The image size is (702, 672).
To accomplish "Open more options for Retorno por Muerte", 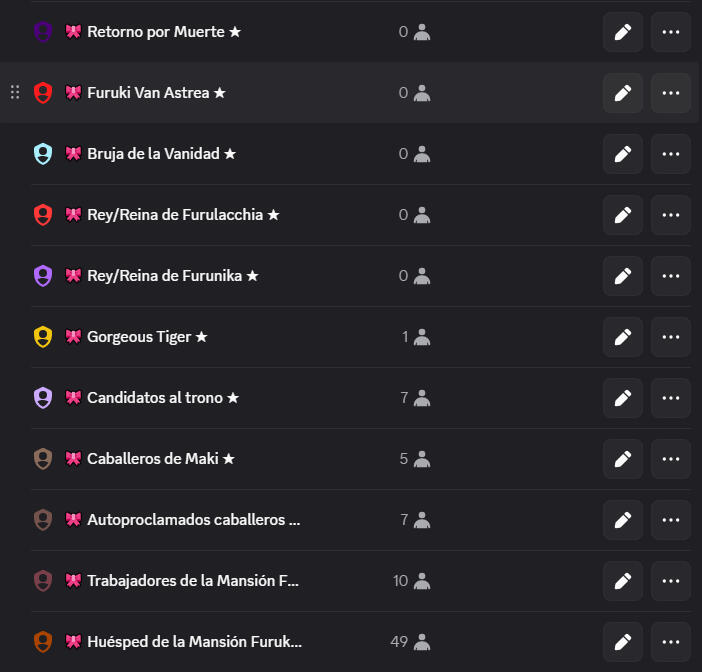I will point(671,32).
